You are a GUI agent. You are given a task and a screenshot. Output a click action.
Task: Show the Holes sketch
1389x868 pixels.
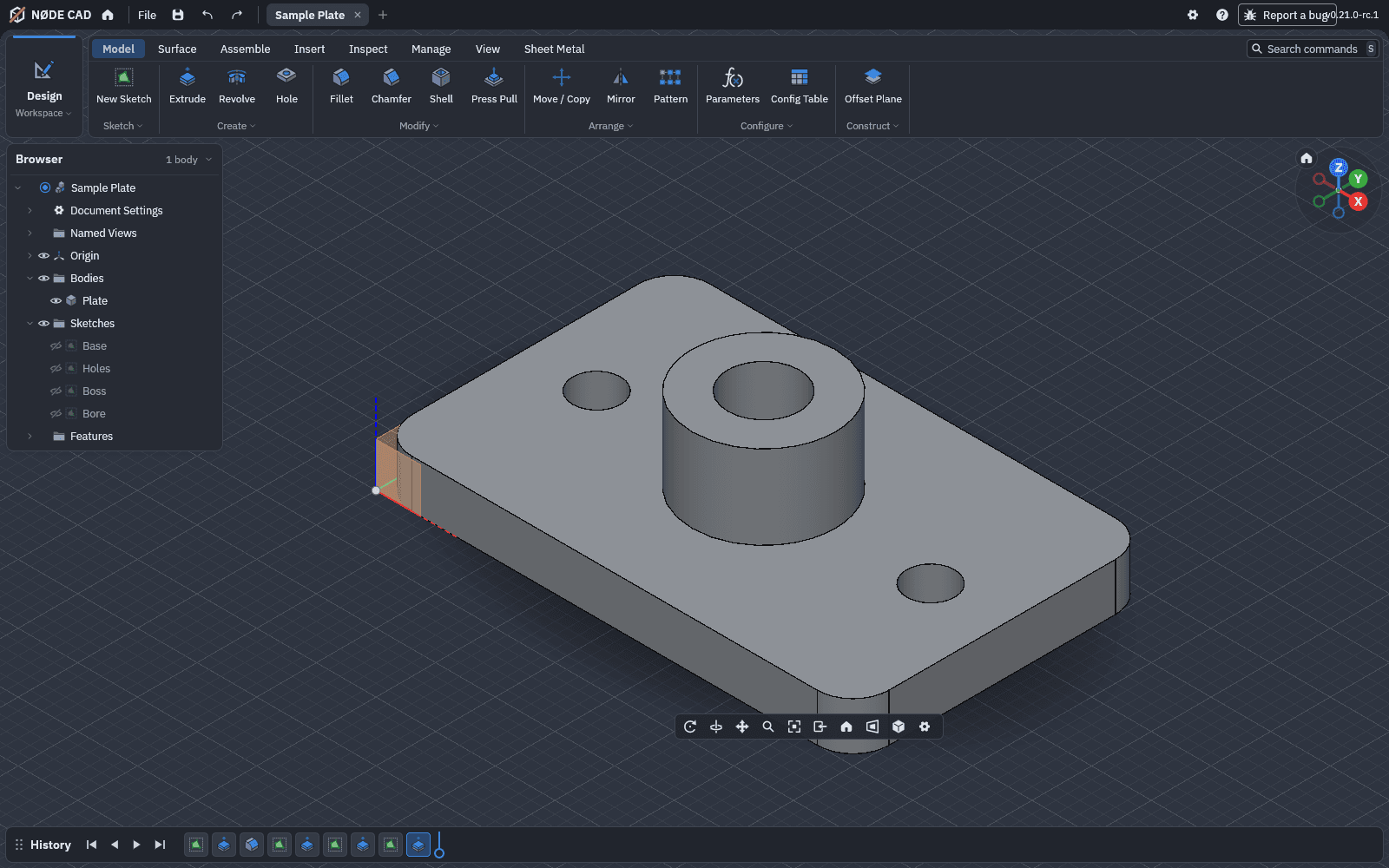click(56, 369)
